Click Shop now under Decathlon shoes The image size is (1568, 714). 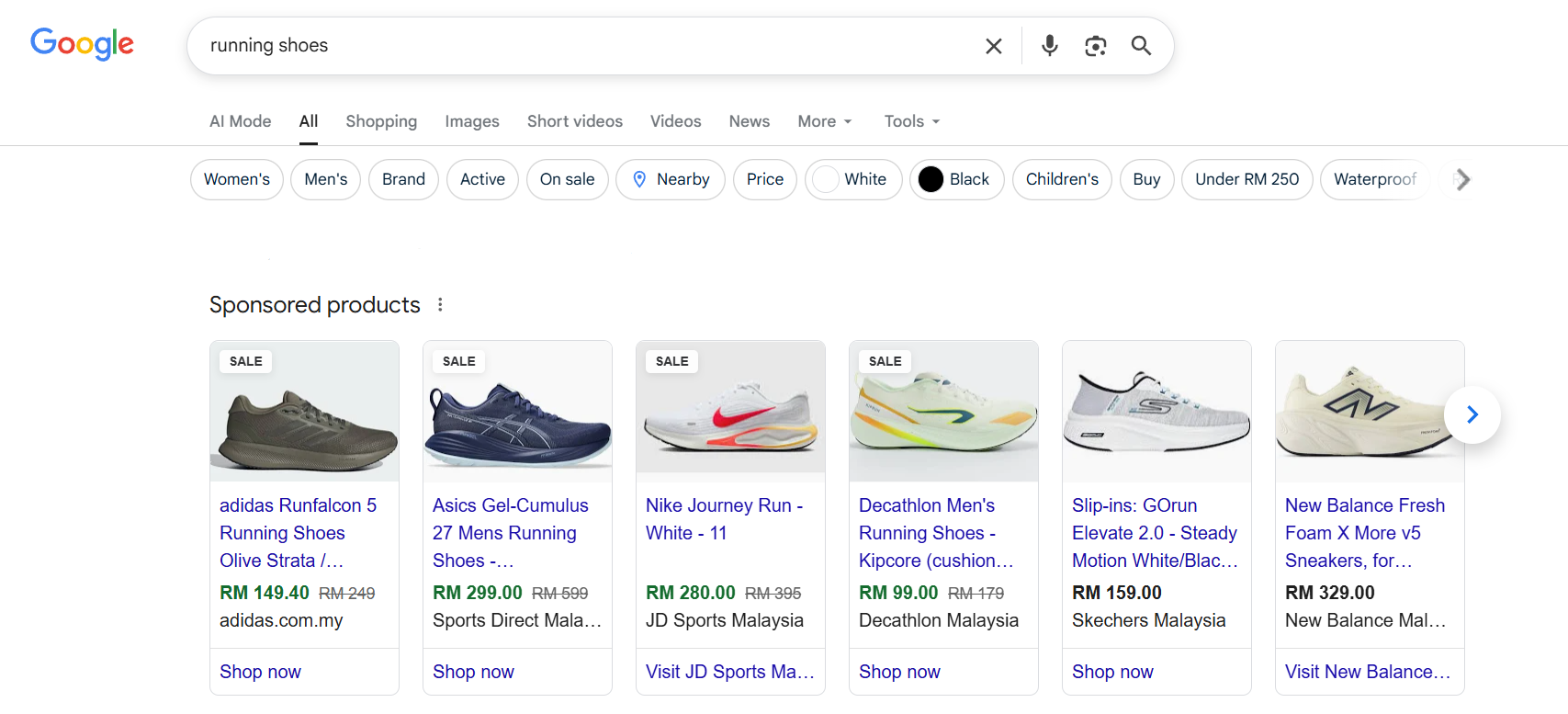(899, 672)
